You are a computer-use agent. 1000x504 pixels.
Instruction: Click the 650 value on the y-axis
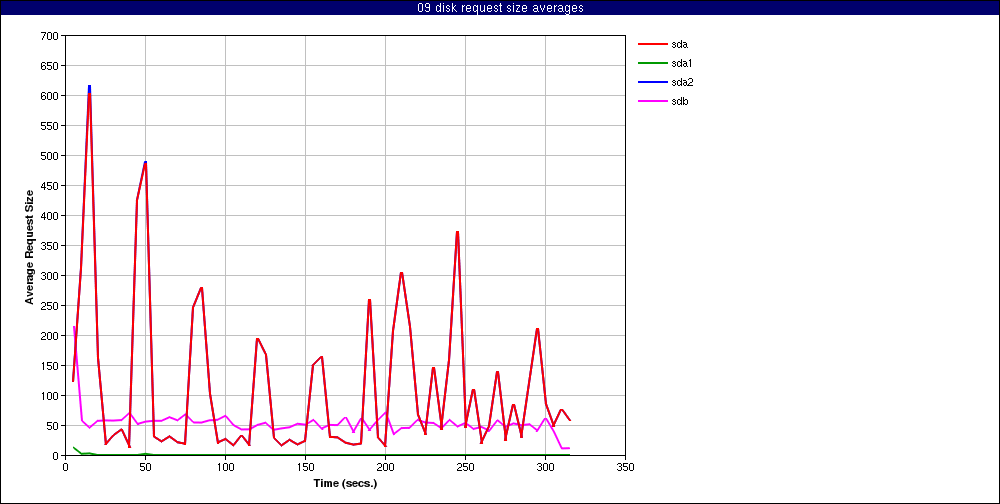tap(49, 66)
